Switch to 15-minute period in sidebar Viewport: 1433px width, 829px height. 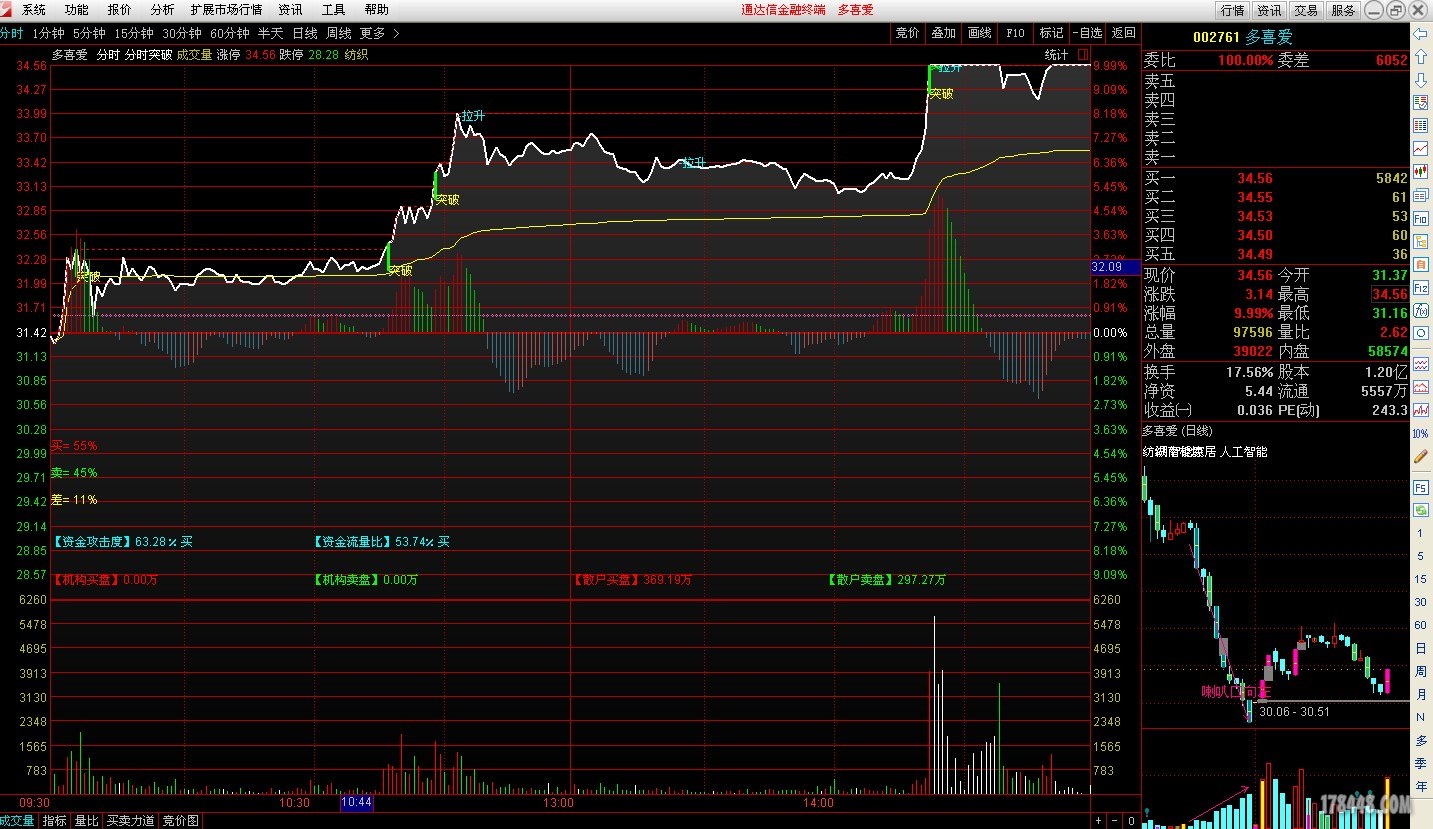(1420, 579)
